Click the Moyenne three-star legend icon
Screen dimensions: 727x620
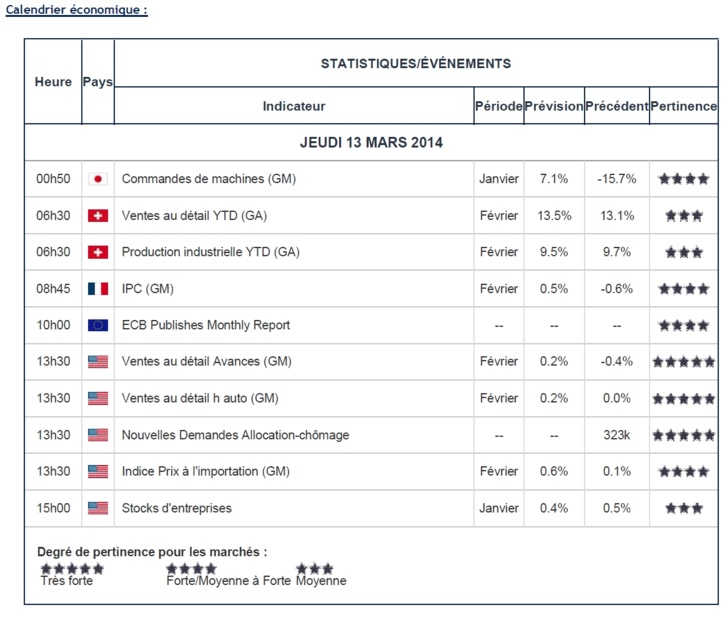click(314, 568)
